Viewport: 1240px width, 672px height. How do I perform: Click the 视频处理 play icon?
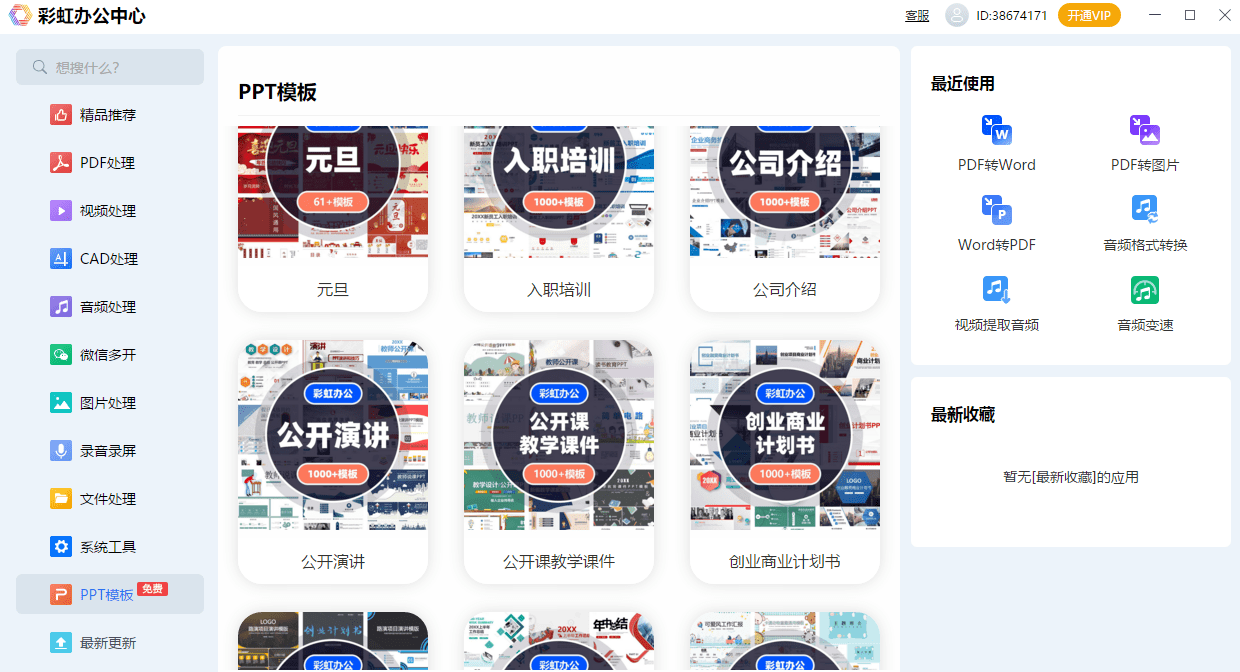click(x=61, y=211)
